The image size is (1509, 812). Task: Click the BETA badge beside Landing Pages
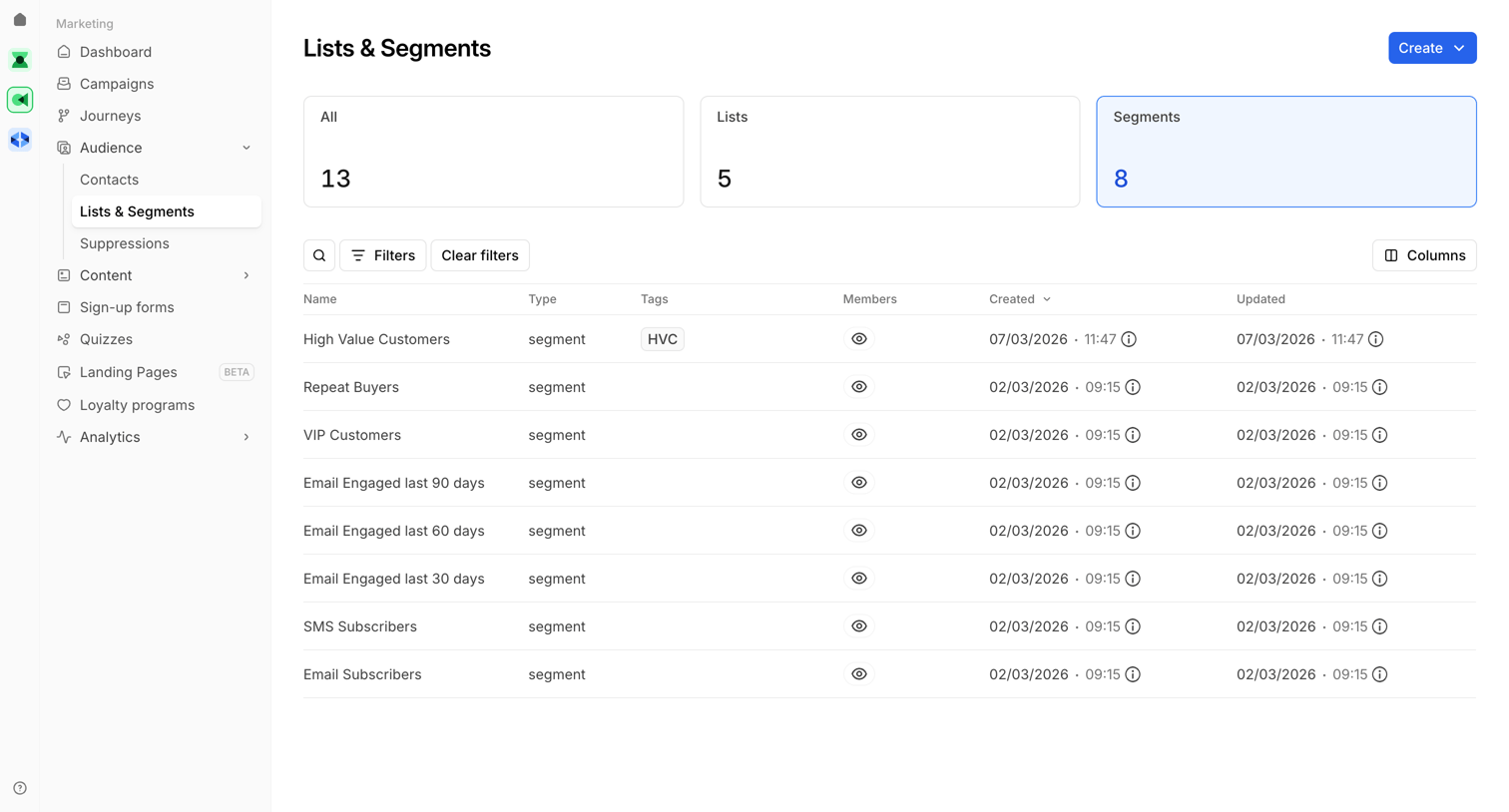(237, 372)
